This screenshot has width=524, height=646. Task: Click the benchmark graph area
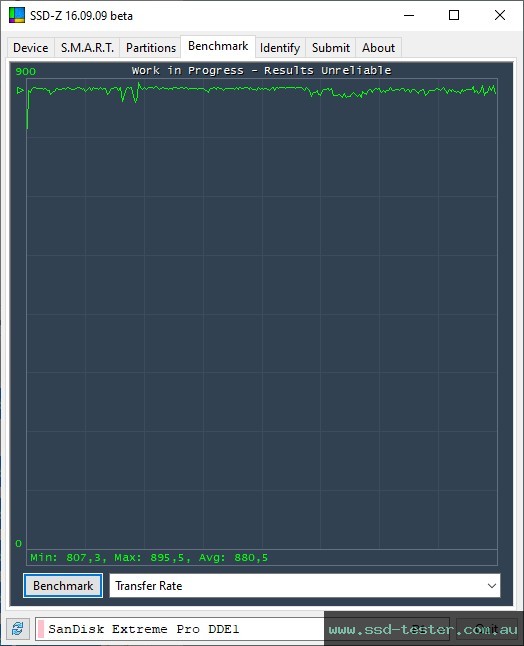click(262, 314)
